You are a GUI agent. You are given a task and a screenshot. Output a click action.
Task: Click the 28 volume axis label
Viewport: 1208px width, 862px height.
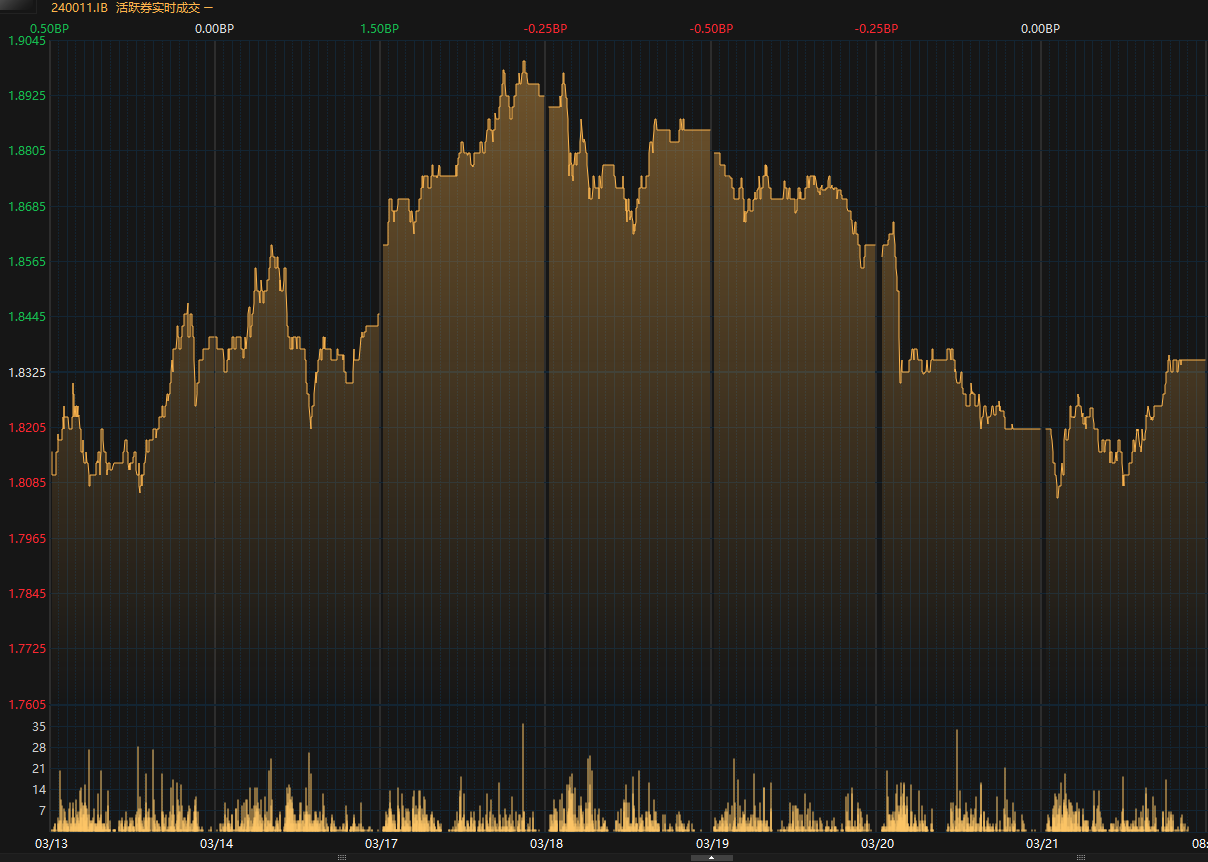[39, 748]
